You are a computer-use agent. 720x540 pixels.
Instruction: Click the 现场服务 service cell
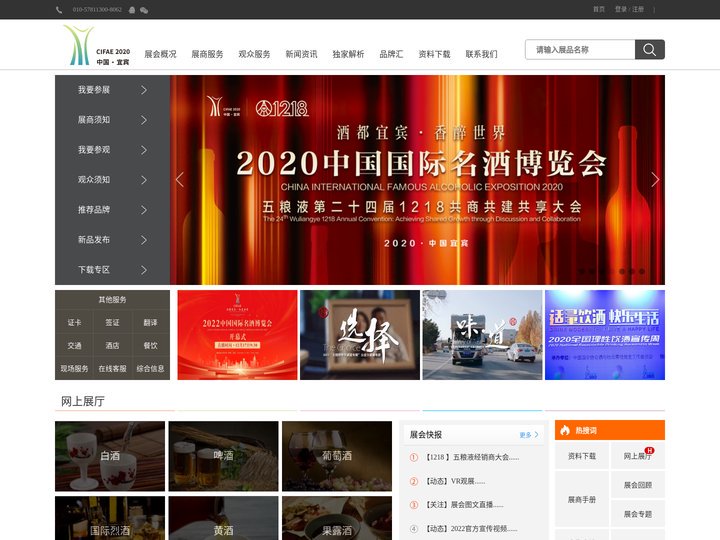click(74, 368)
